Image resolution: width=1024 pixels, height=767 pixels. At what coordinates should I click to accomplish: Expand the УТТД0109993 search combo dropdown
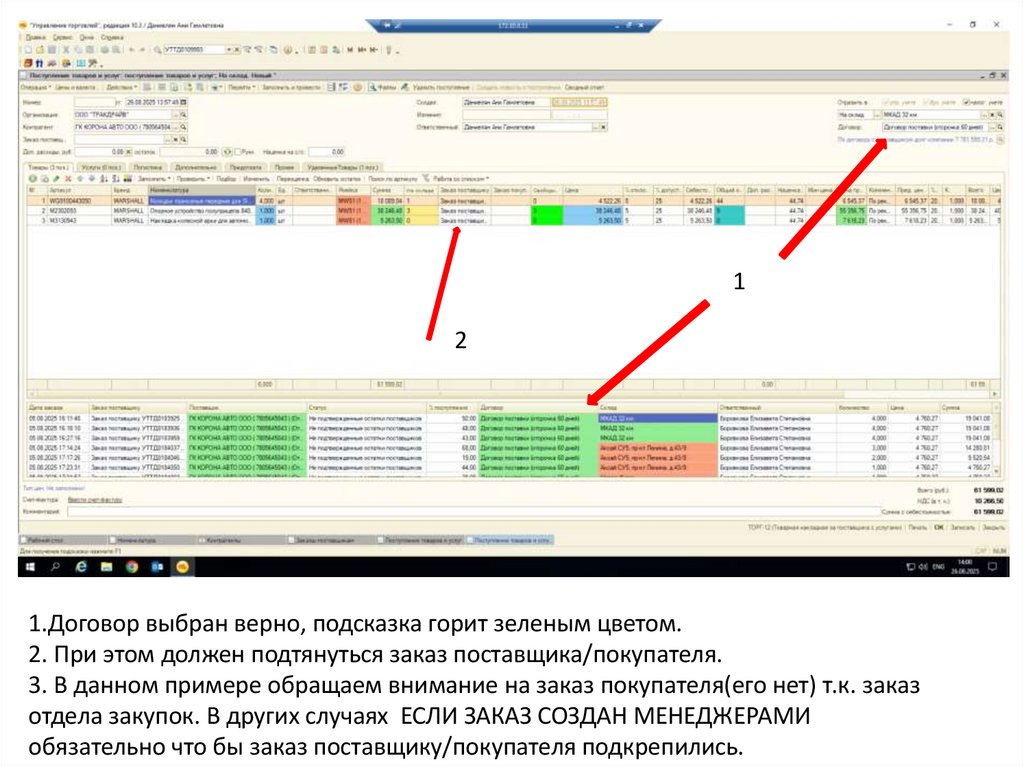click(x=229, y=50)
